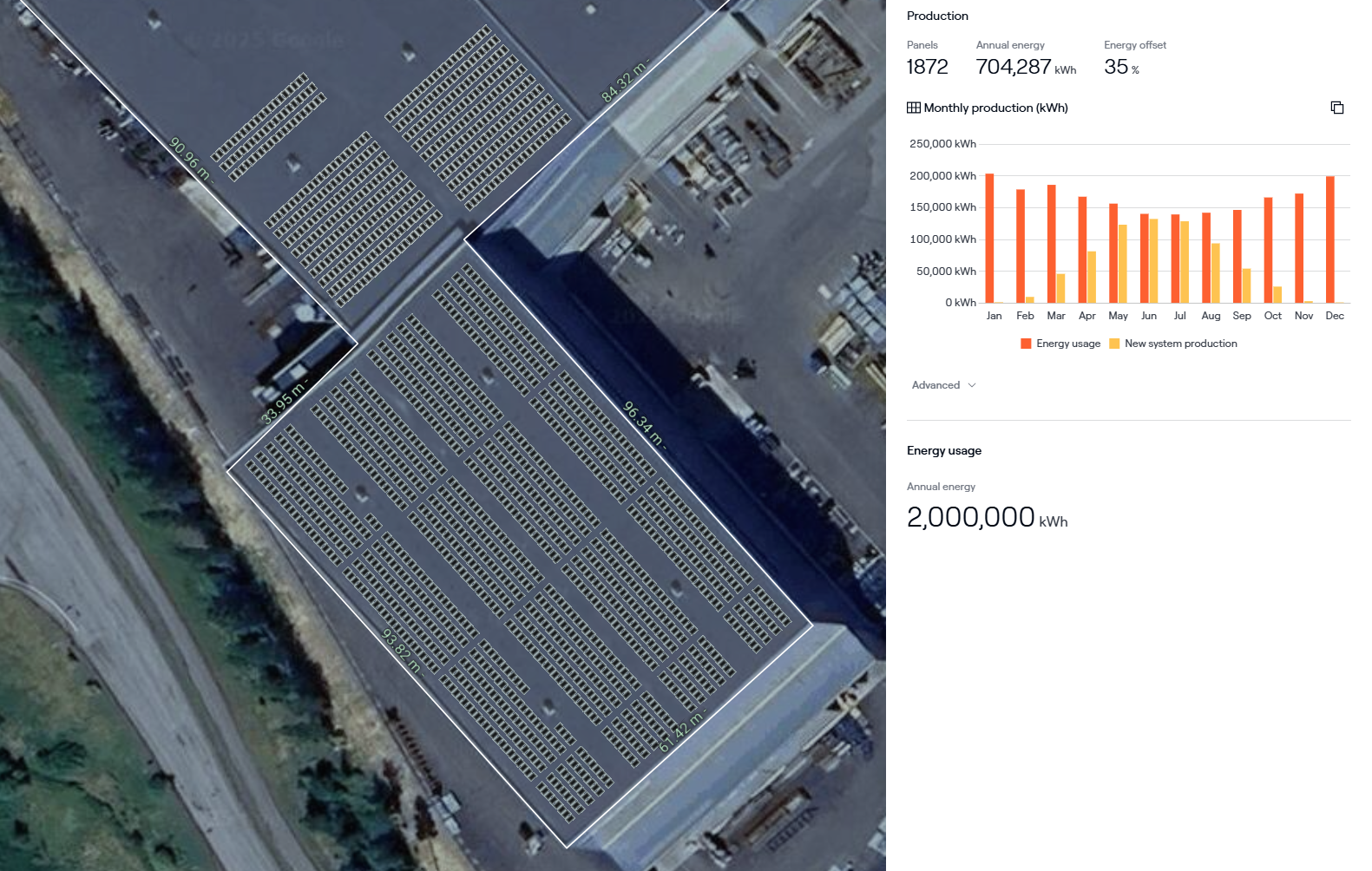Click the table grid icon before Monthly production

point(913,108)
